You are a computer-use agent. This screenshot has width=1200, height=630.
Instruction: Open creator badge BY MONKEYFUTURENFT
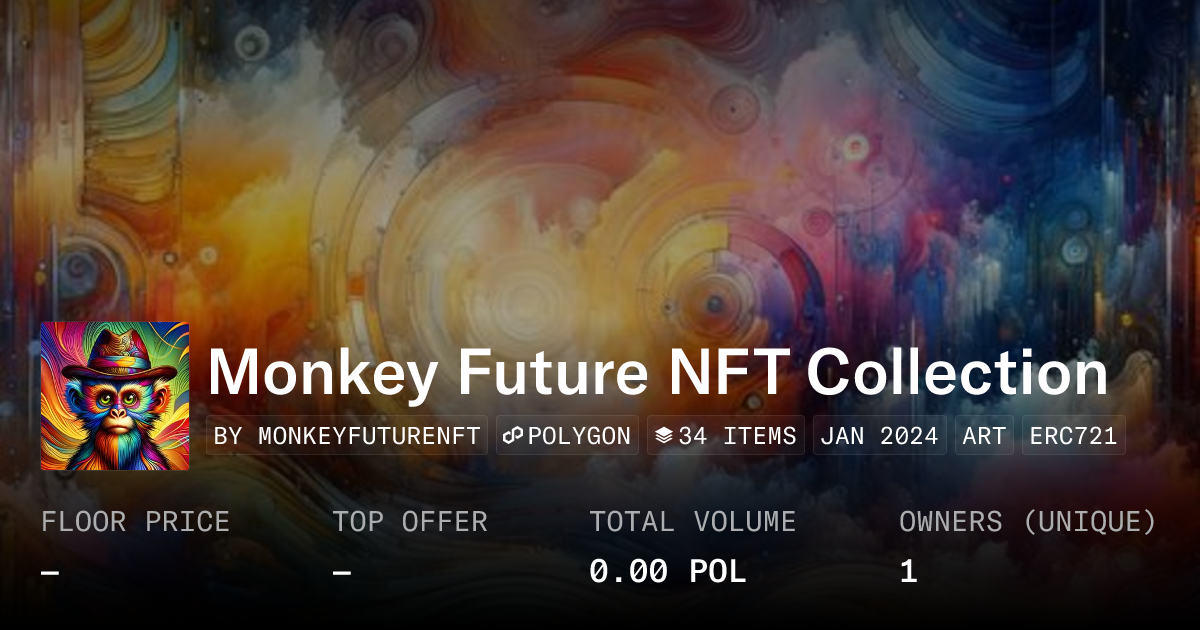pyautogui.click(x=347, y=436)
